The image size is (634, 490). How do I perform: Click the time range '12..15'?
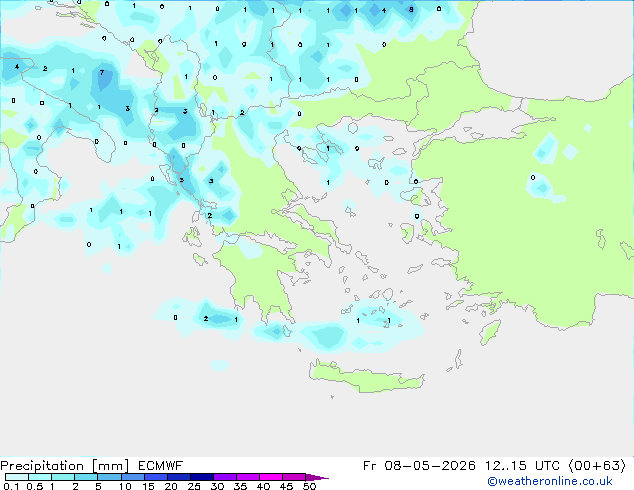505,466
